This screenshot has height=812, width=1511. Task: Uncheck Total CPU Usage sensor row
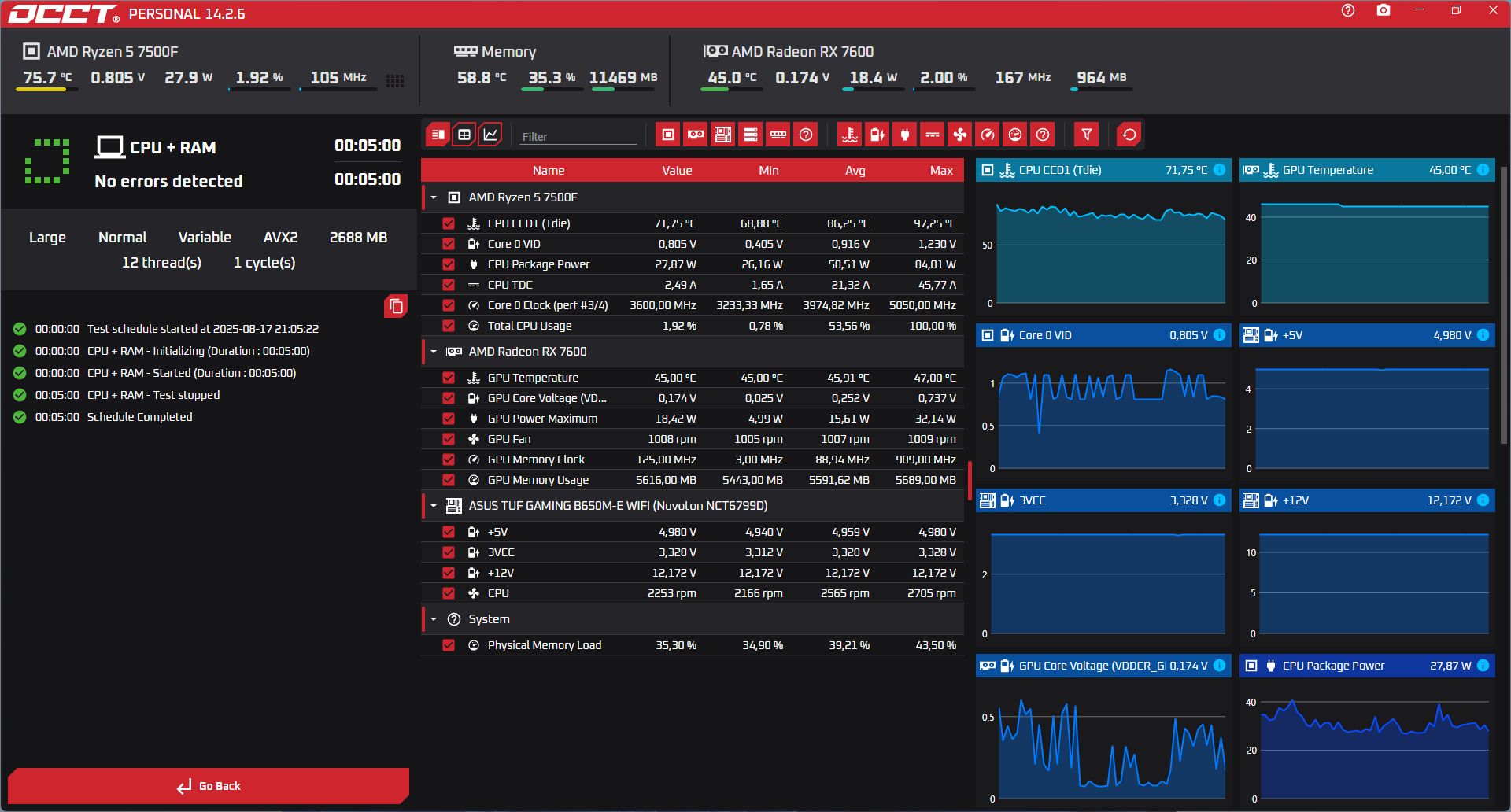[x=449, y=326]
